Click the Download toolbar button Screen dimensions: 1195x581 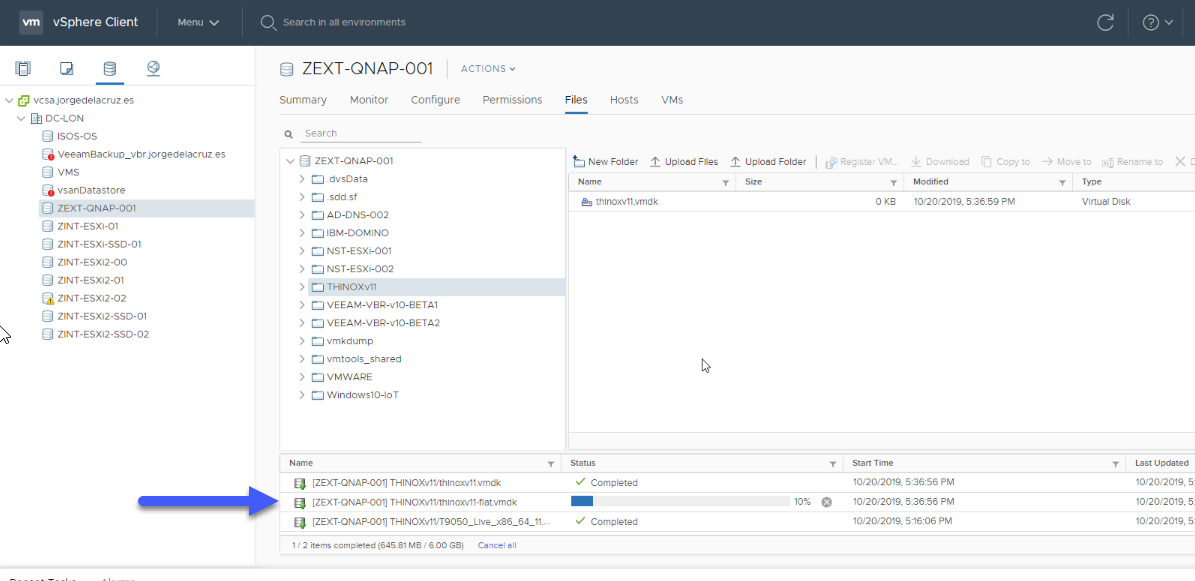tap(940, 162)
